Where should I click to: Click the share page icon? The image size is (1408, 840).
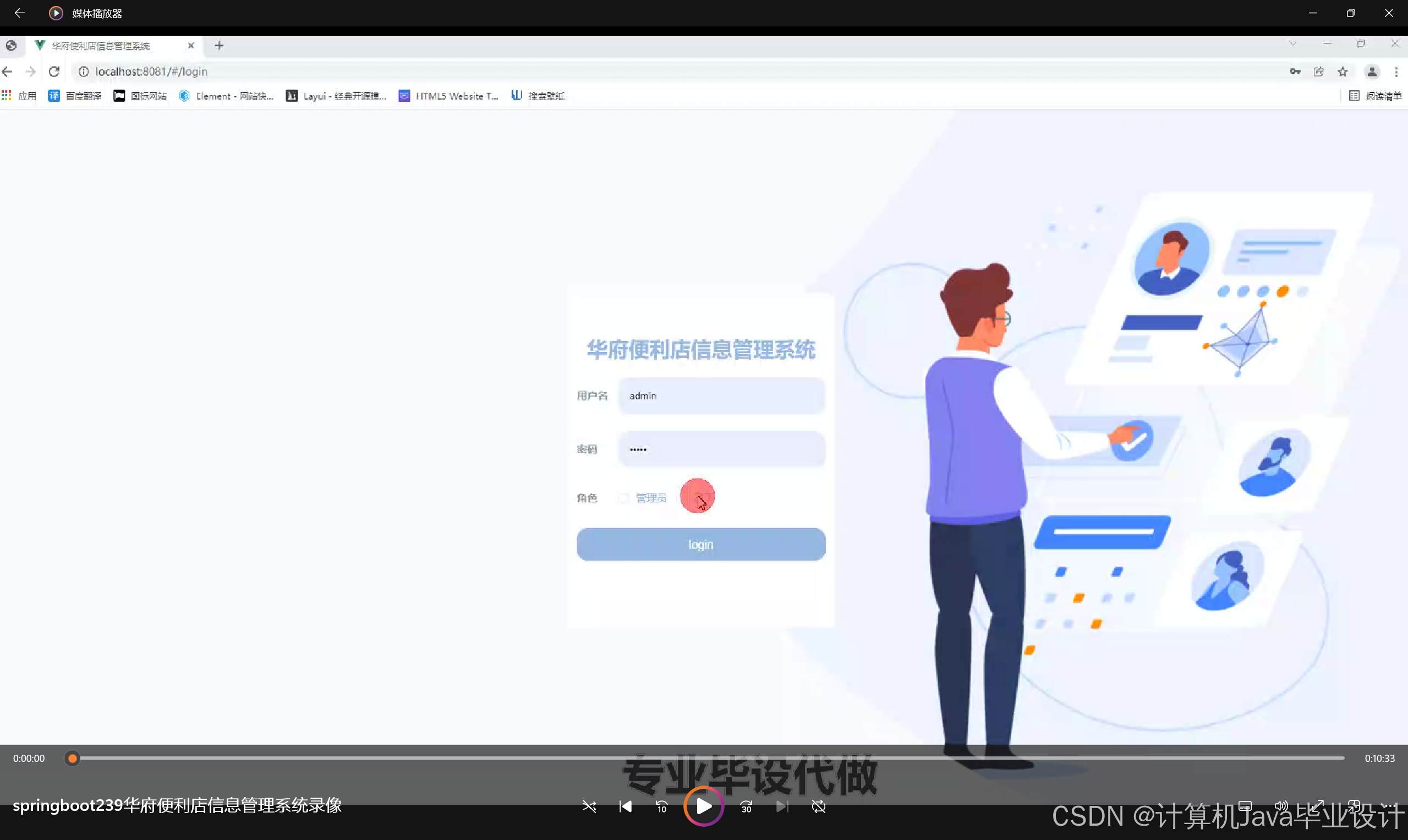pos(1318,72)
